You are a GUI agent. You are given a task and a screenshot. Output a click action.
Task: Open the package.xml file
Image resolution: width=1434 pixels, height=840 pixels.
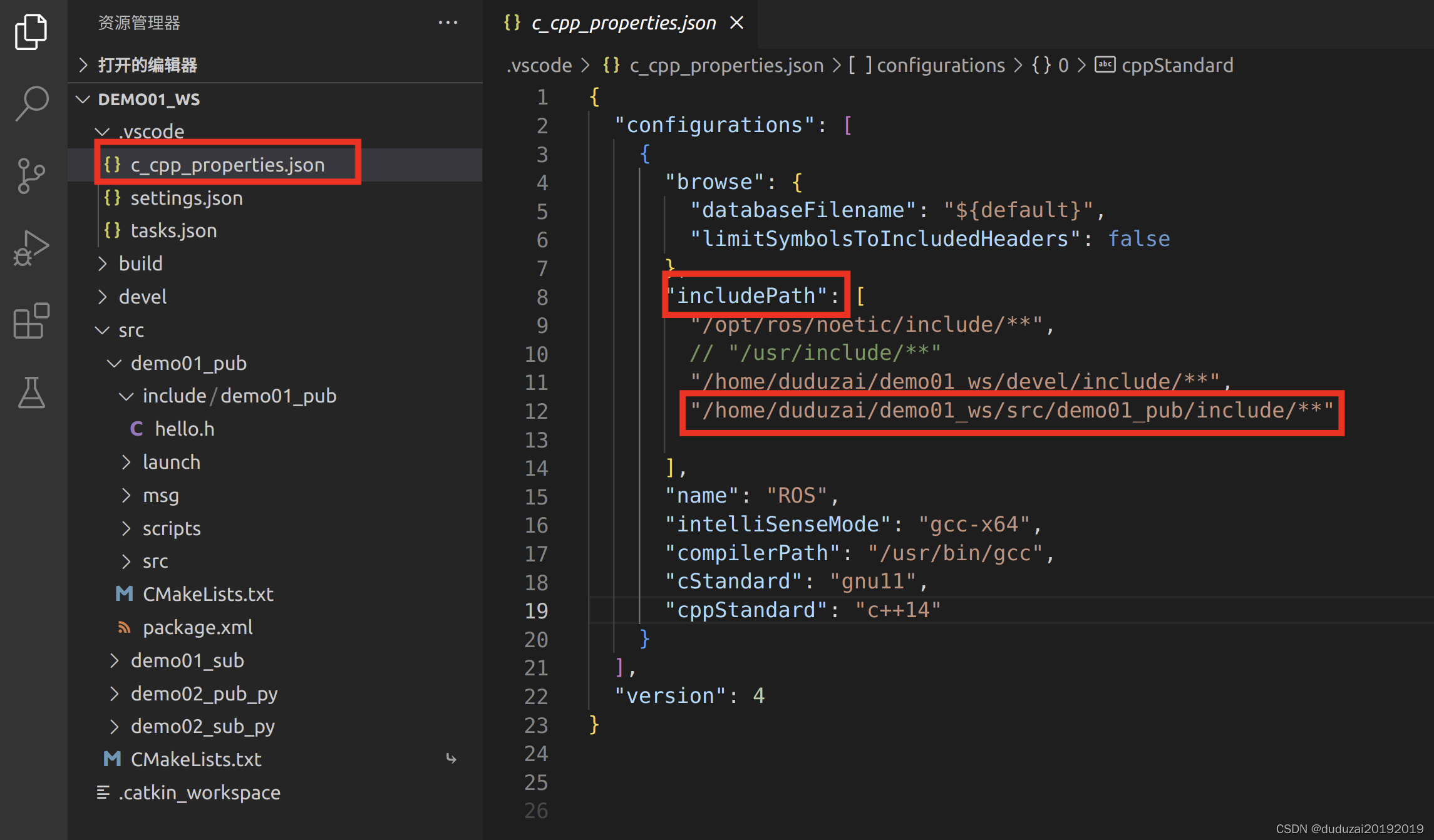275,627
